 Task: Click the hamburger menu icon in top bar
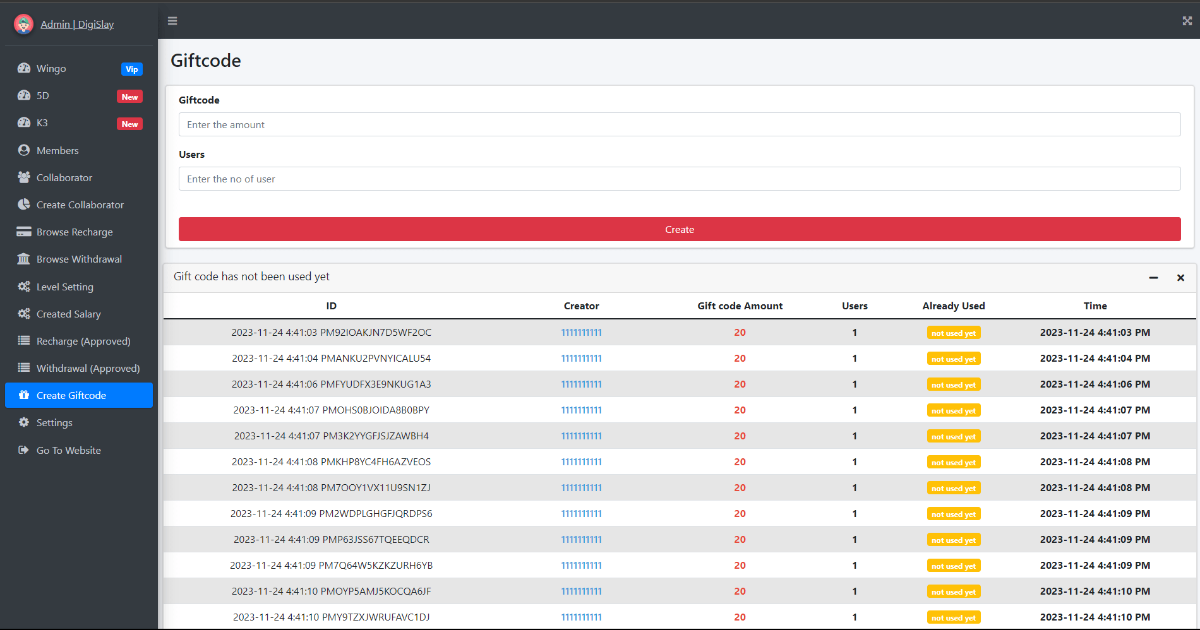click(x=173, y=20)
